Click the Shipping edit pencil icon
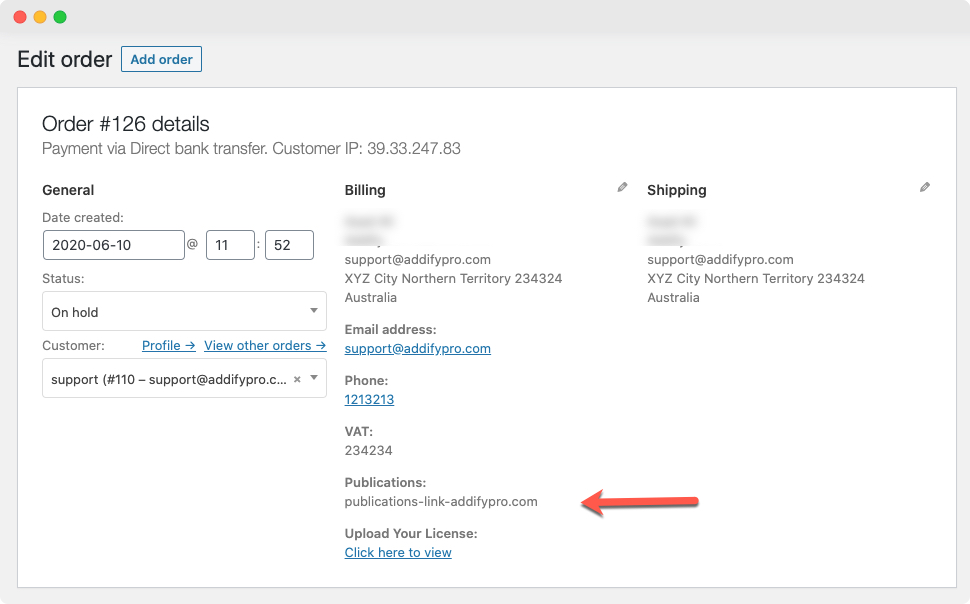Screen dimensions: 970x604 (x=925, y=187)
